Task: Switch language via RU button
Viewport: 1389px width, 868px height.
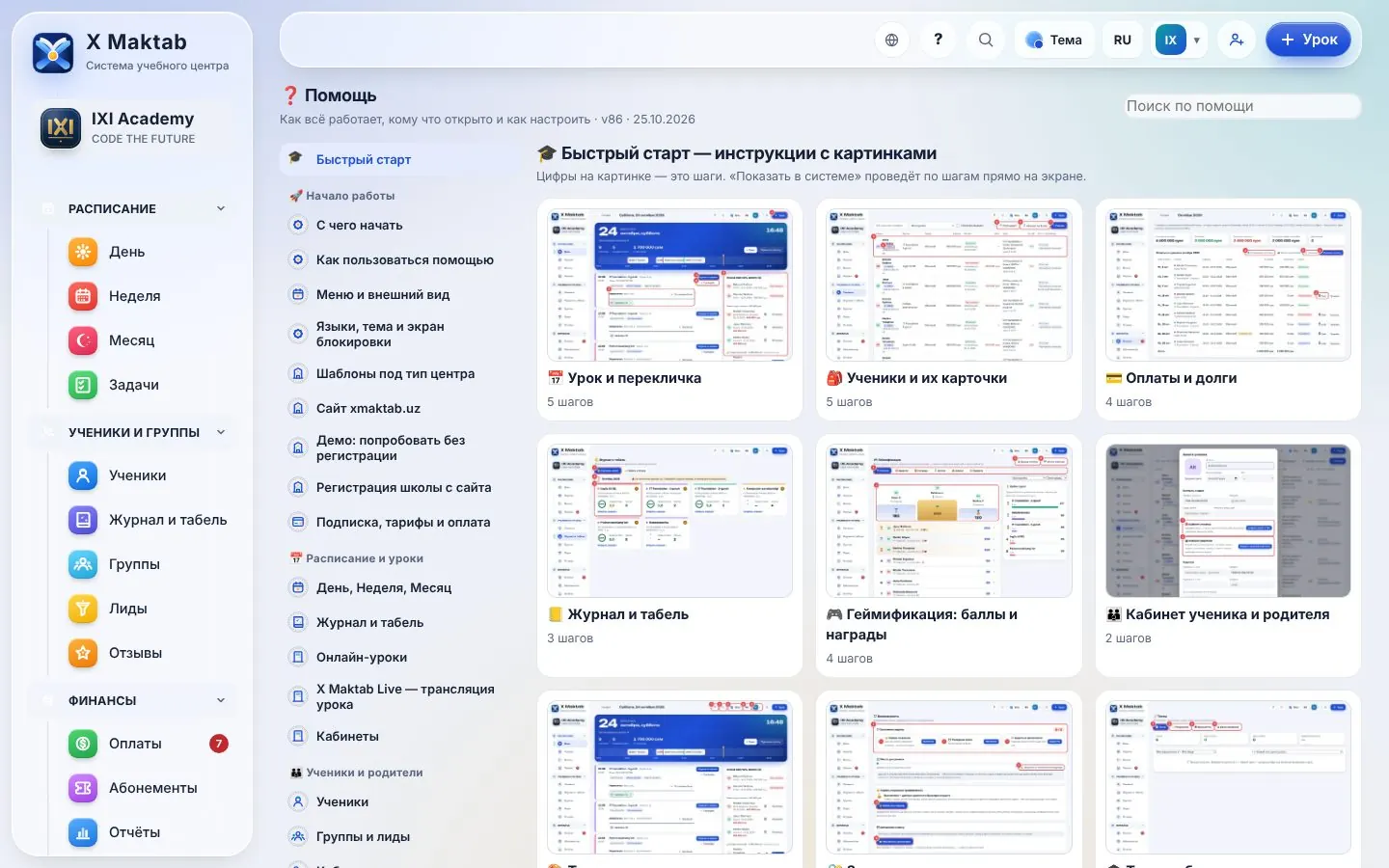Action: point(1122,40)
